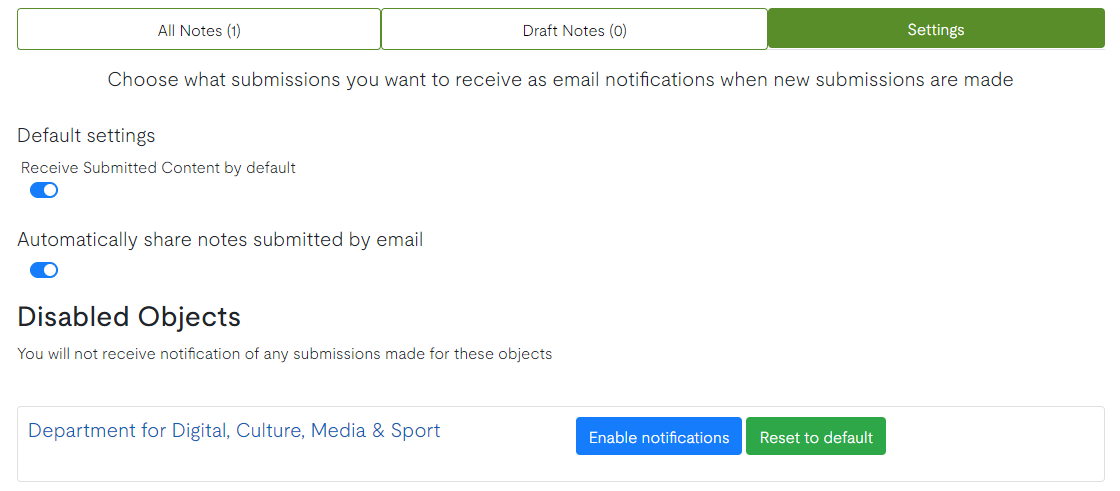Open Department for Digital, Culture, Media & Sport link

click(x=234, y=431)
